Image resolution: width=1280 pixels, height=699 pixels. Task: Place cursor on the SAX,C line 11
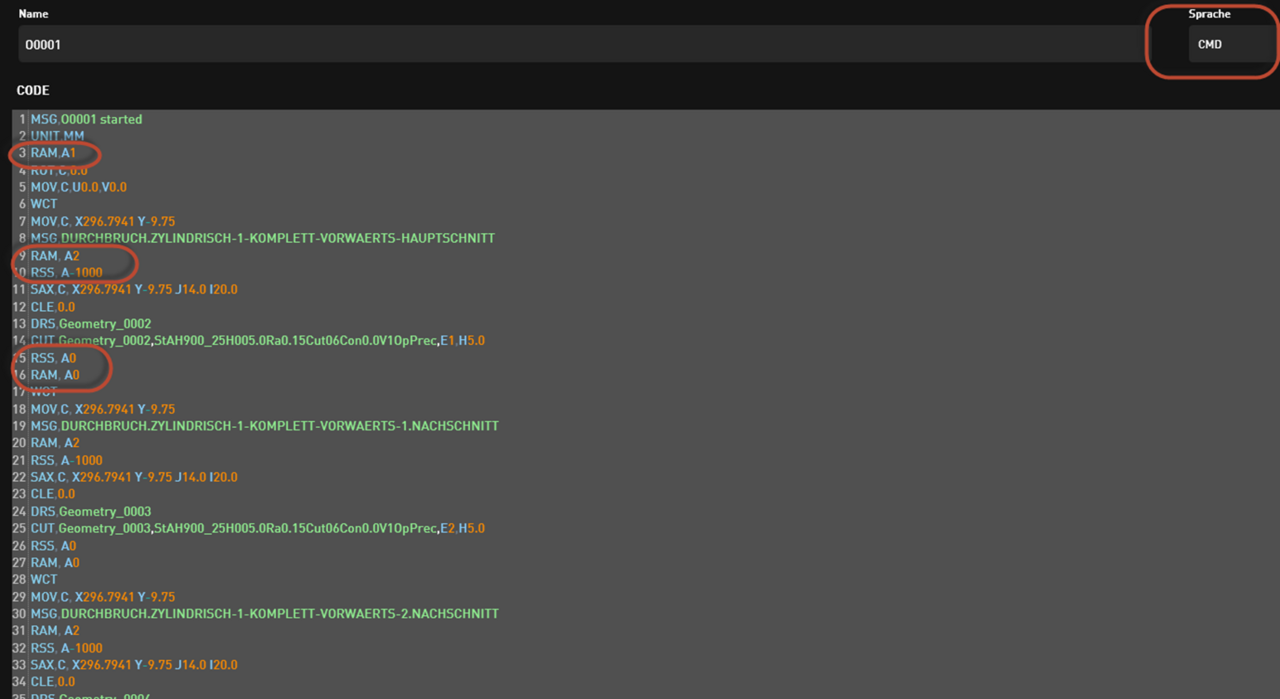(134, 289)
